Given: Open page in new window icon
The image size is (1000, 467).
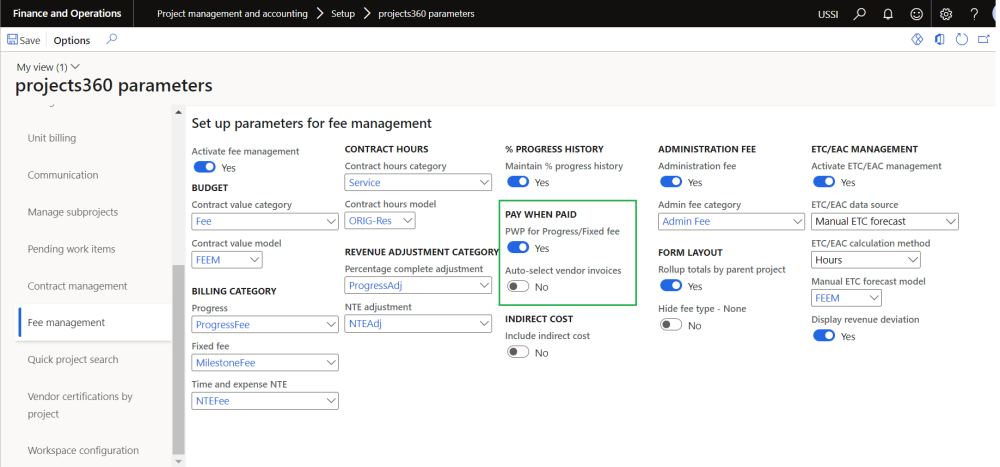Looking at the screenshot, I should pos(985,40).
